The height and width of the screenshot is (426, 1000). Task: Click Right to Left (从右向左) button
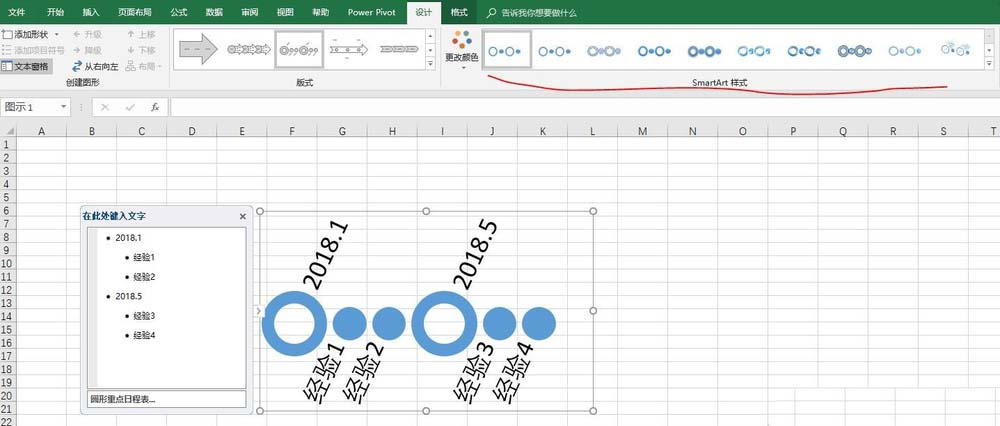(x=95, y=66)
